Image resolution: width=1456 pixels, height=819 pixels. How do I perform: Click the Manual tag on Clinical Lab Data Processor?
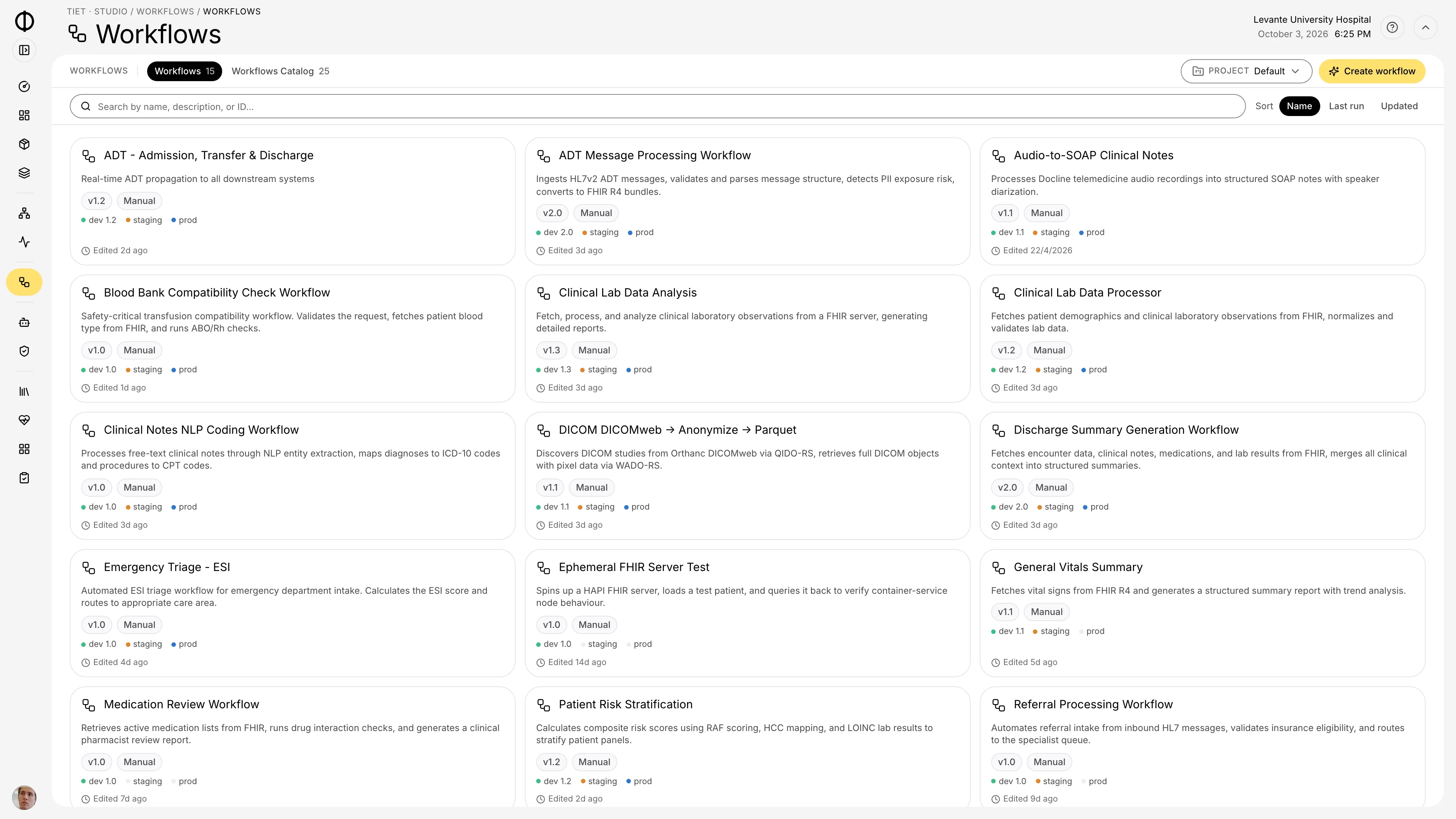click(1049, 350)
